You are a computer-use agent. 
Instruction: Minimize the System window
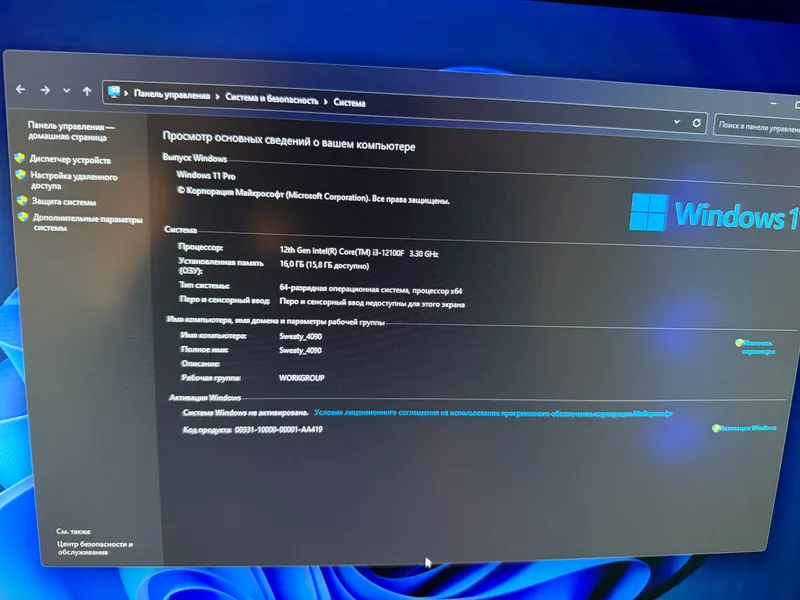point(774,104)
